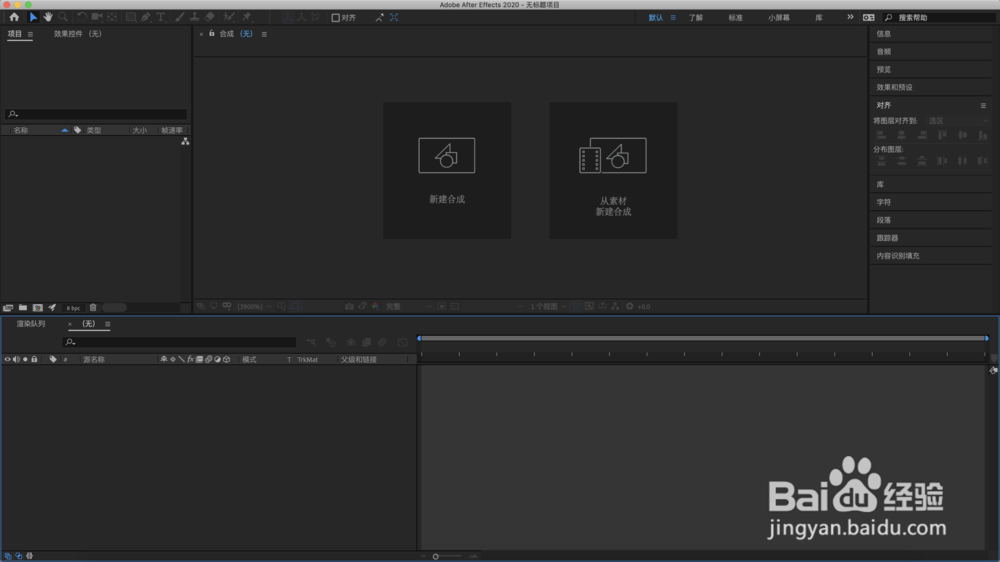1000x562 pixels.
Task: Click the label tag column icon in Project panel
Action: click(x=77, y=130)
